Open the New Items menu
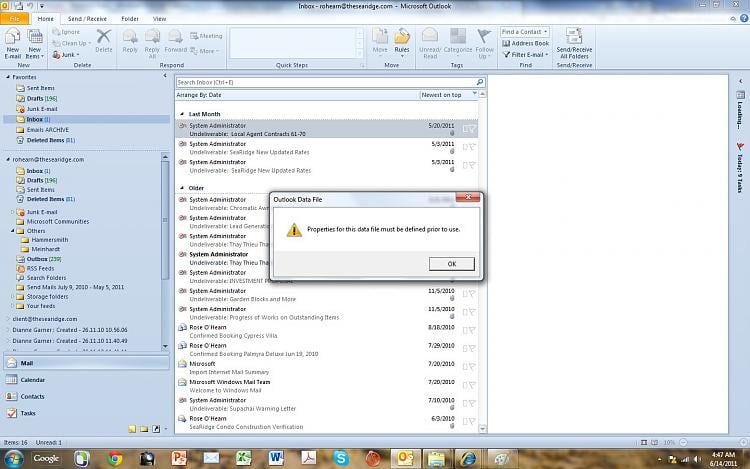 [x=34, y=44]
